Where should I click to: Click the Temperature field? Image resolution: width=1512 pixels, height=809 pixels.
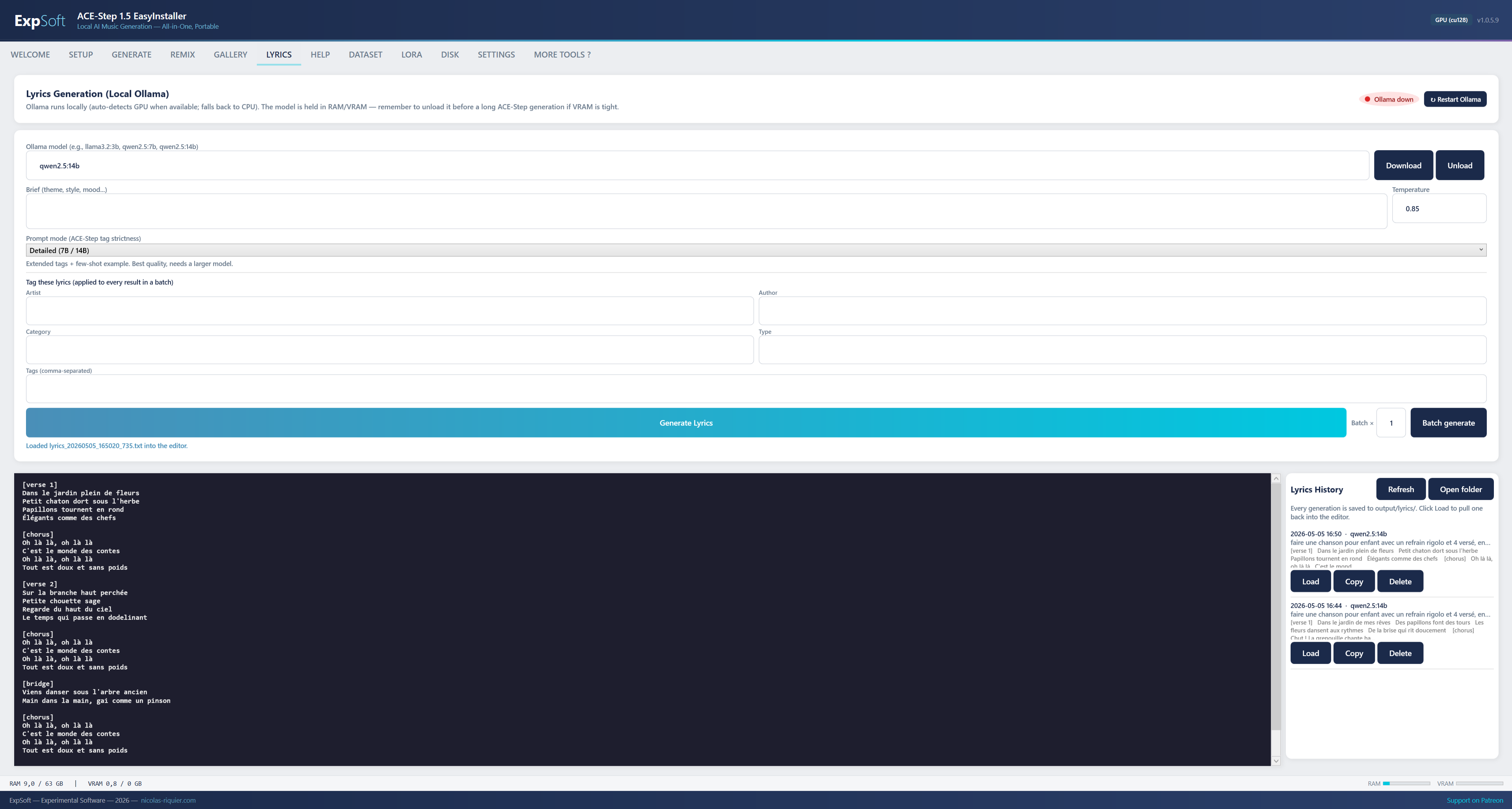[1439, 208]
